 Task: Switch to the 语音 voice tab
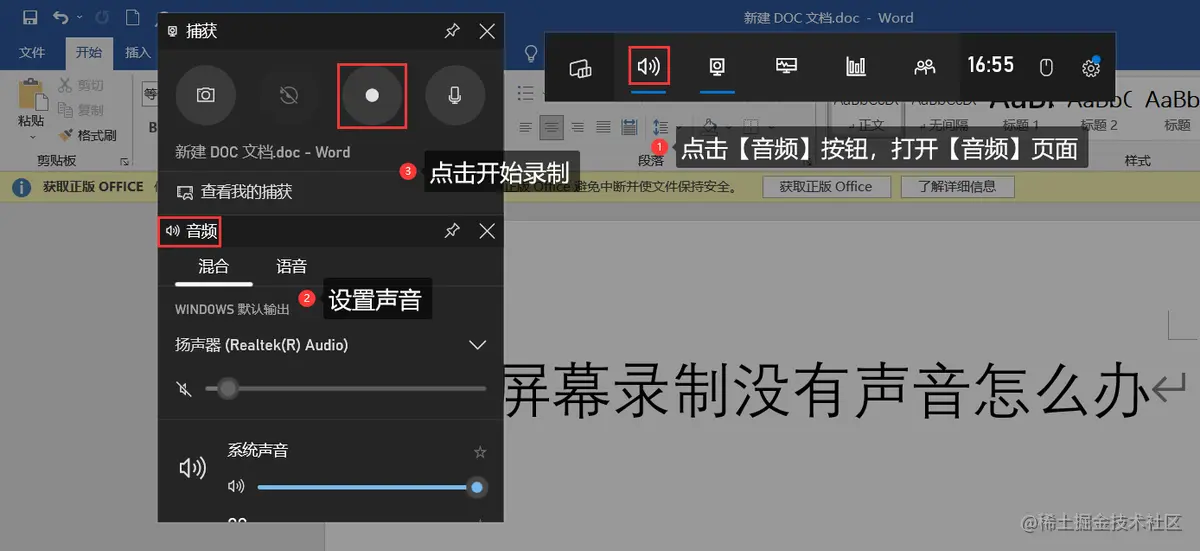coord(291,267)
